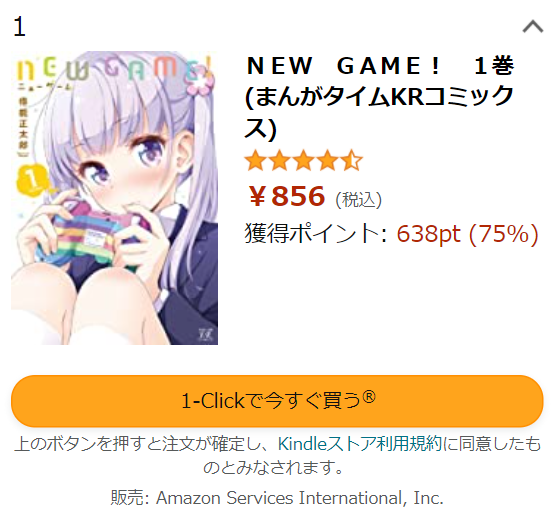Open the NEW GAME! volume 1 cover image
Image resolution: width=555 pixels, height=520 pixels.
(x=114, y=198)
